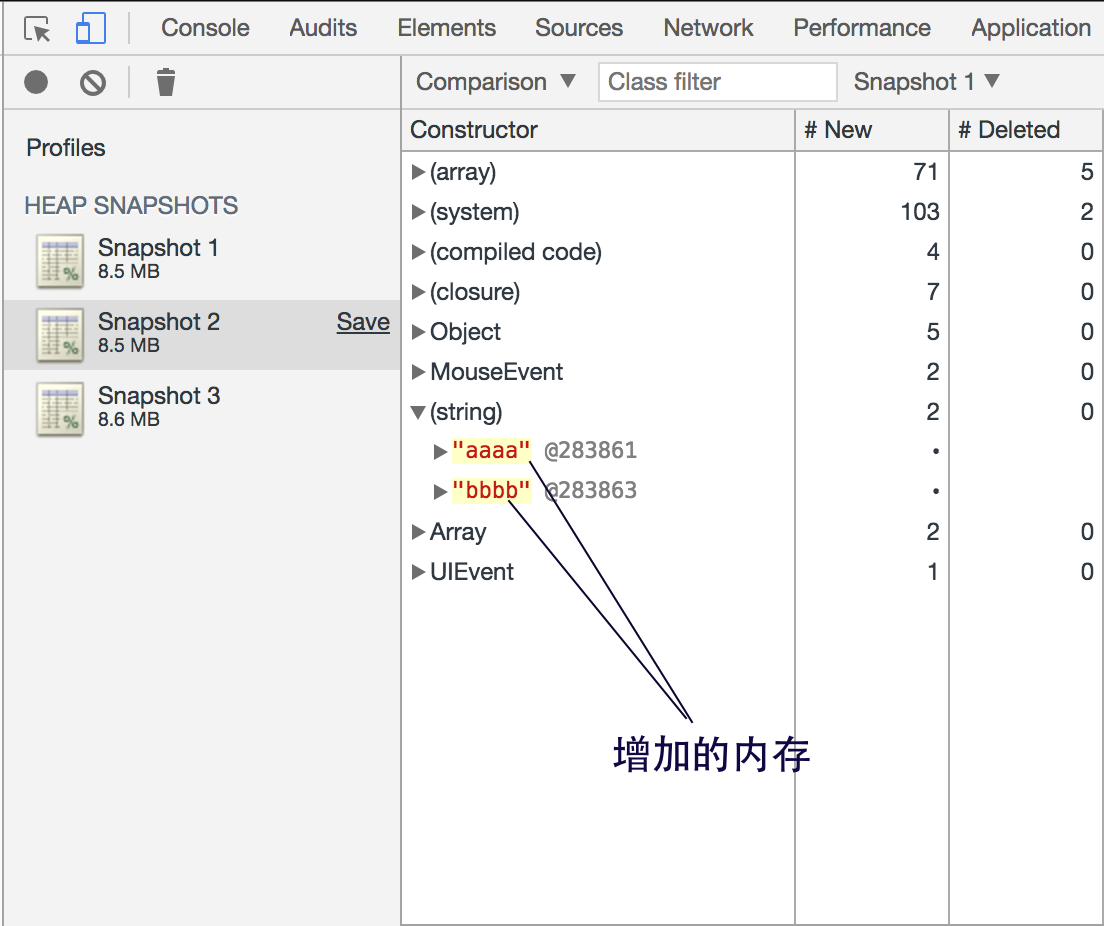Click the HEAP SNAPSHOTS section heading
This screenshot has width=1104, height=926.
[131, 206]
